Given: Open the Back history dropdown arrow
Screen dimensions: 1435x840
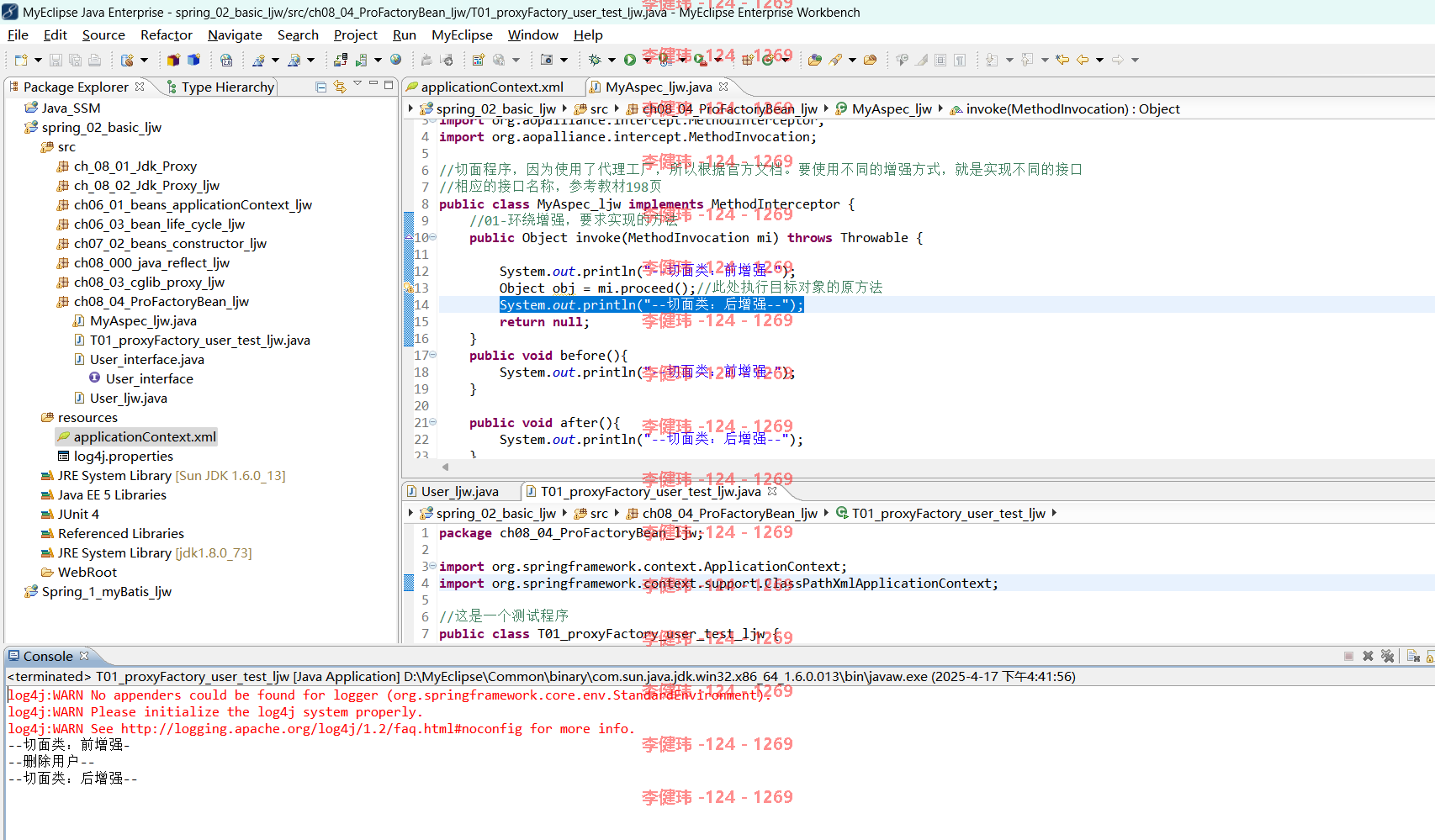Looking at the screenshot, I should click(1099, 60).
